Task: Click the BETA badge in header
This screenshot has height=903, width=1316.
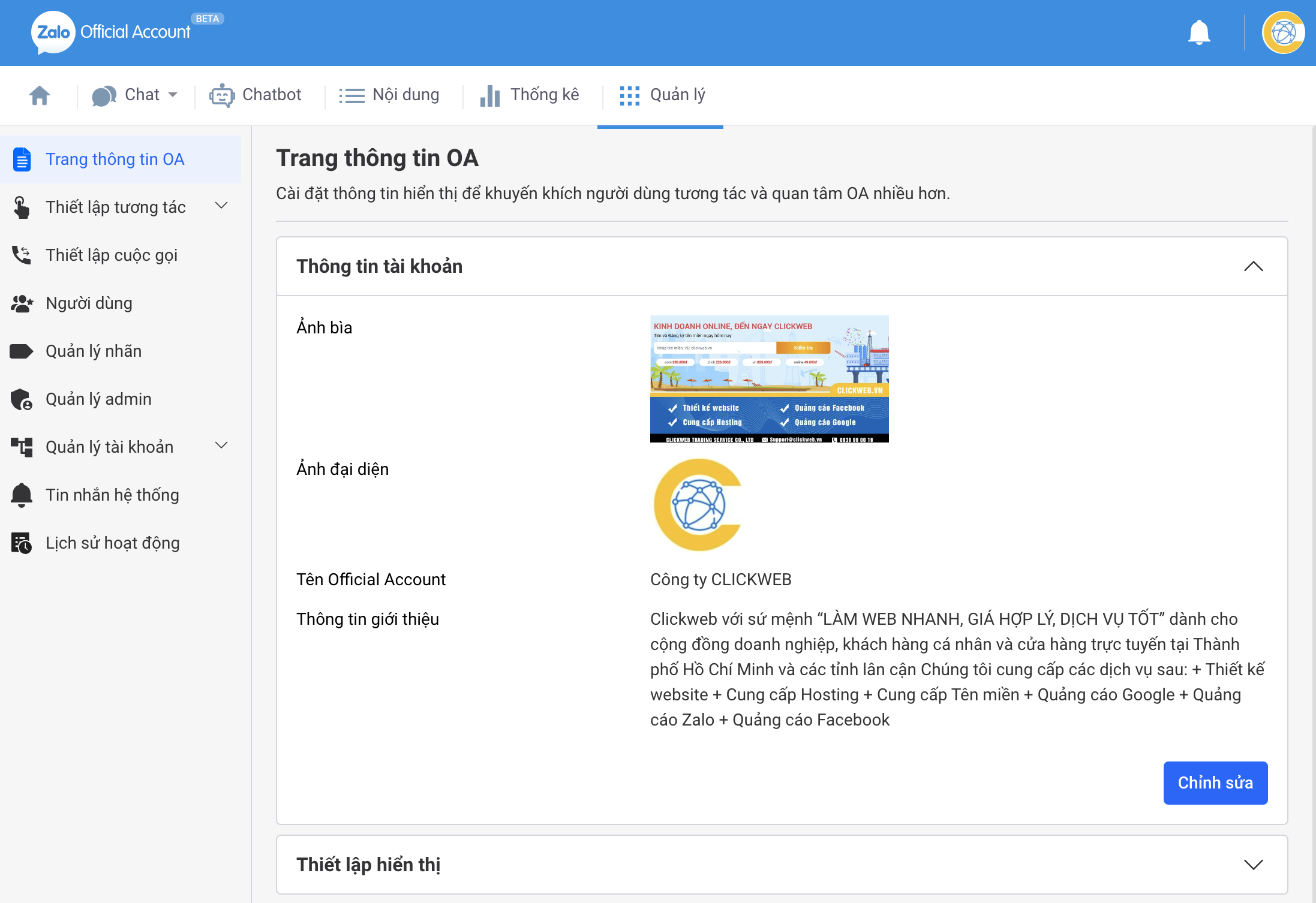Action: coord(208,19)
